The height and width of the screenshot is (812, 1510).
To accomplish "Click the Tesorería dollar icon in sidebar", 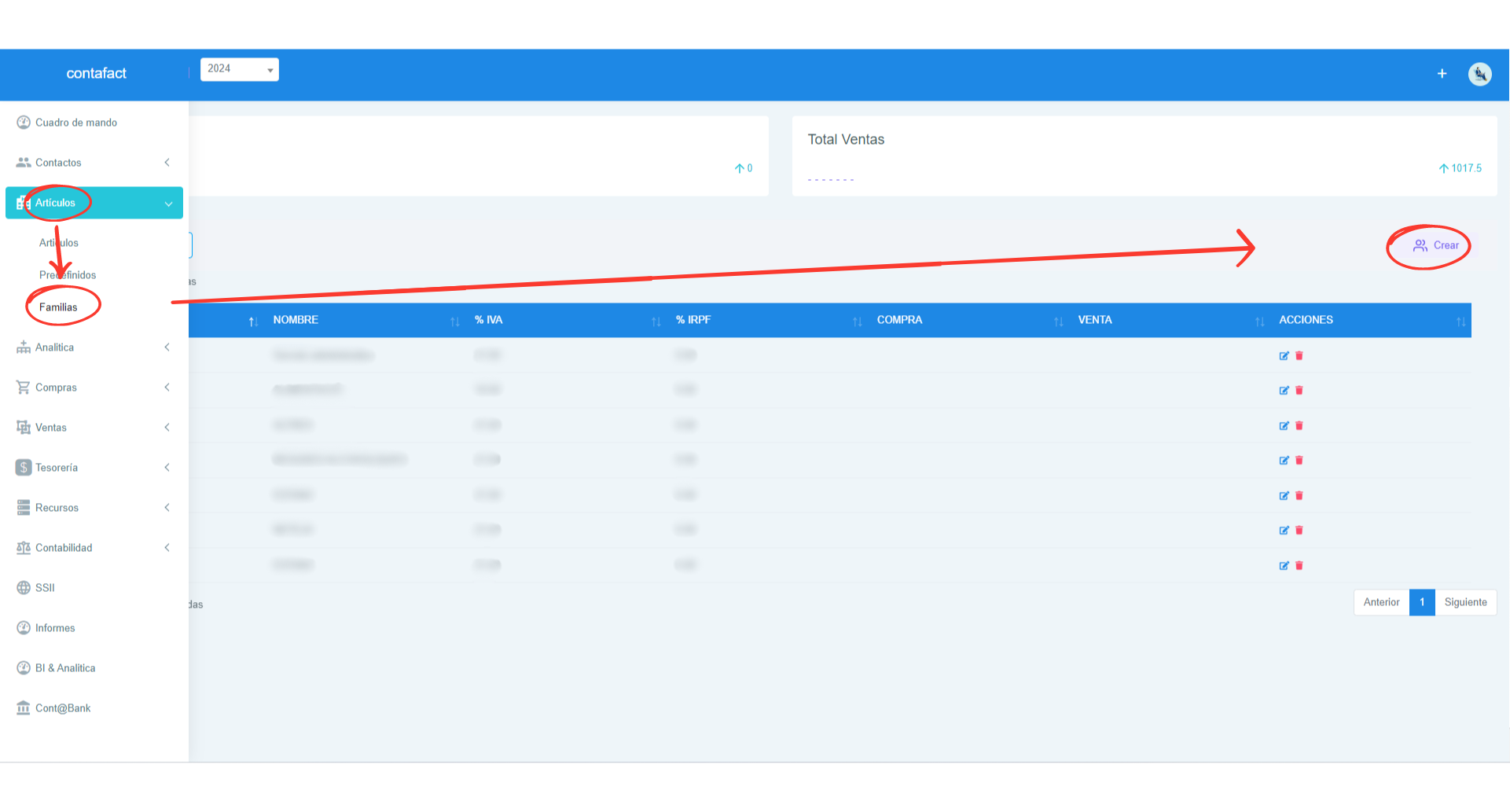I will pos(24,468).
